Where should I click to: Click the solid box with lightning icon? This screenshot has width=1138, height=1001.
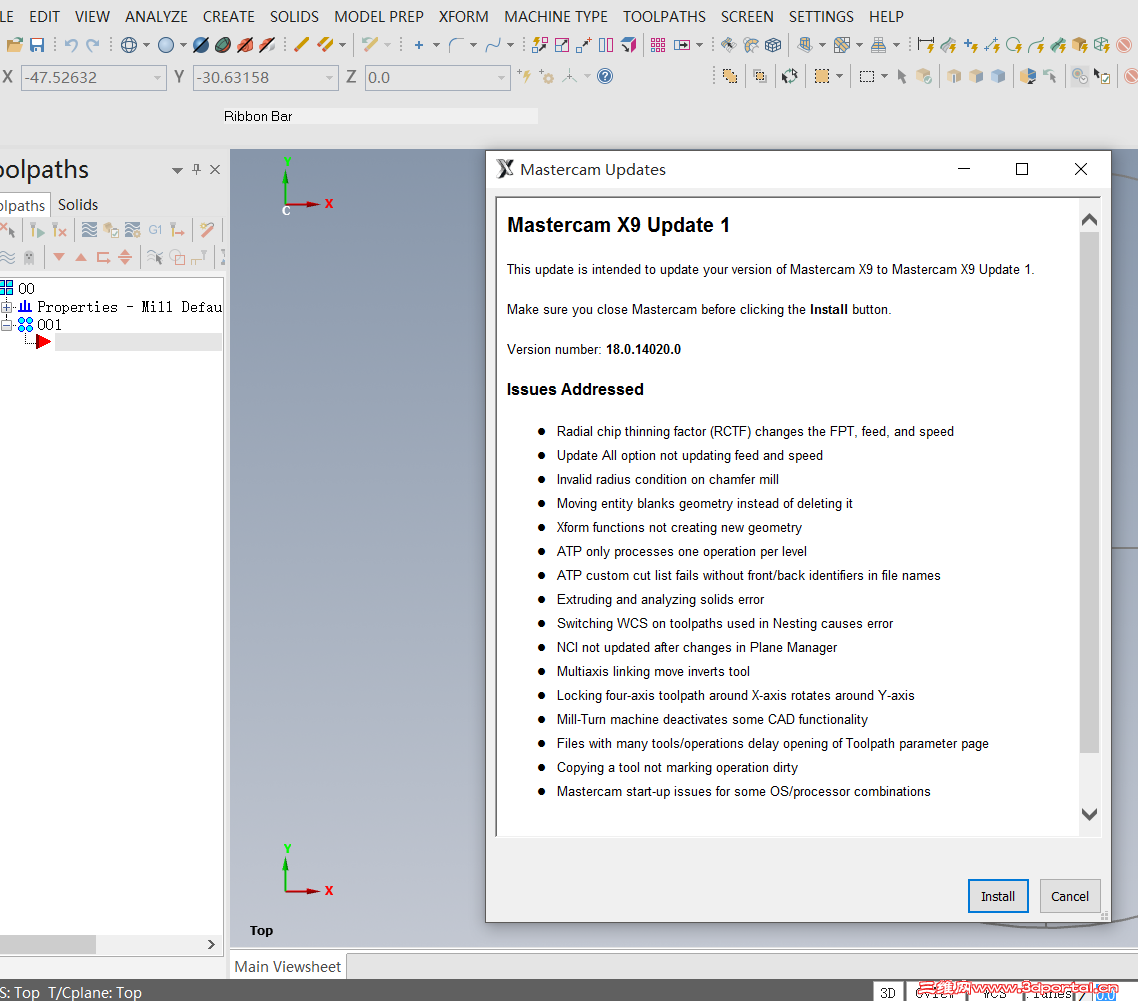(x=1080, y=45)
